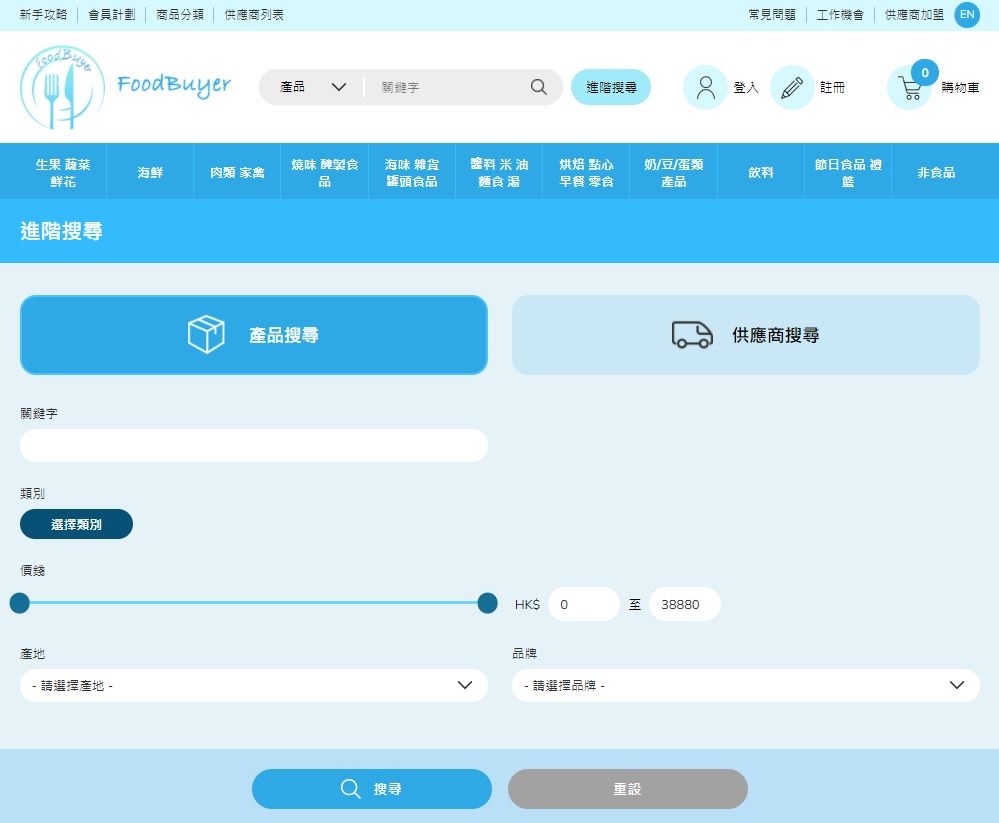
Task: Expand the 請選擇產地 dropdown
Action: [254, 685]
